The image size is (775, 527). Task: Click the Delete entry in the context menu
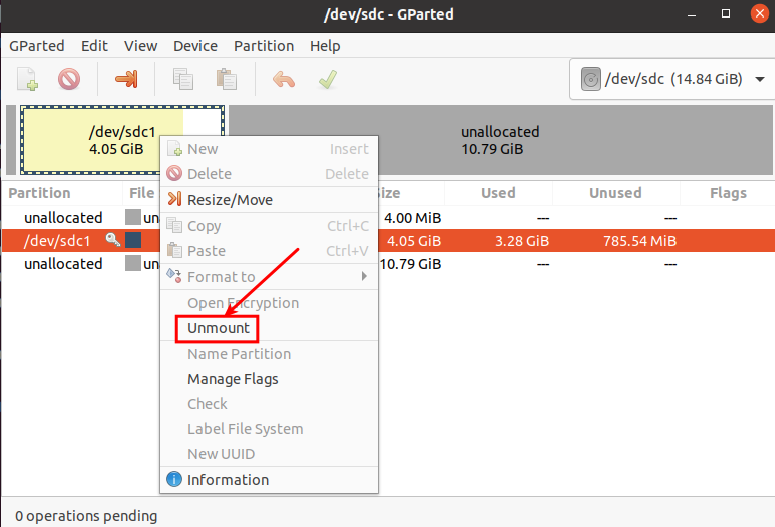(x=269, y=174)
